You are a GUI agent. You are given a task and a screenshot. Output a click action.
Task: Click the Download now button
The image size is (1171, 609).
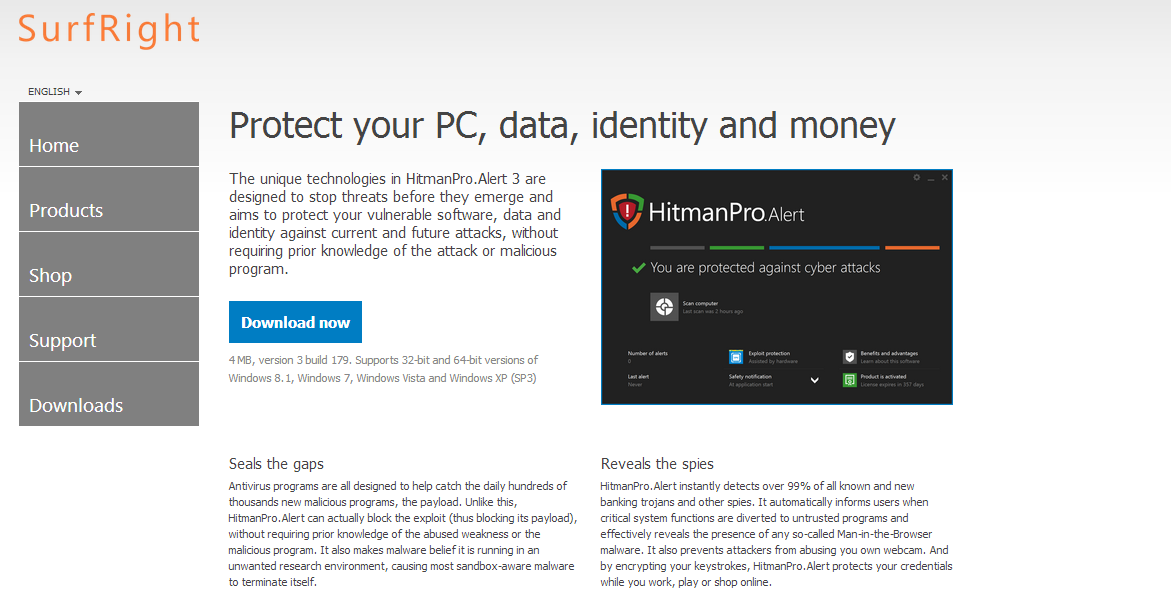(295, 322)
